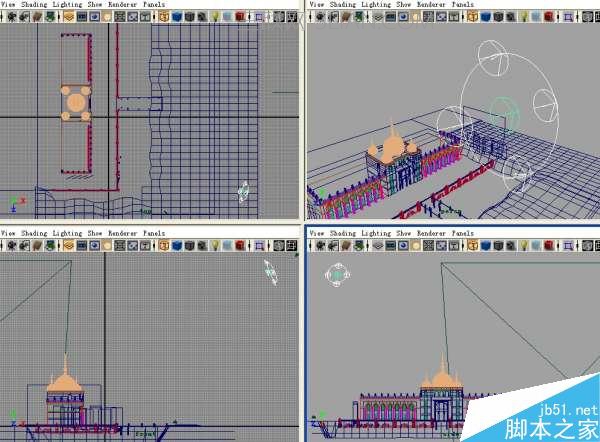The width and height of the screenshot is (600, 442).
Task: Select wireframe cube icon in top-view panel
Action: 164,17
